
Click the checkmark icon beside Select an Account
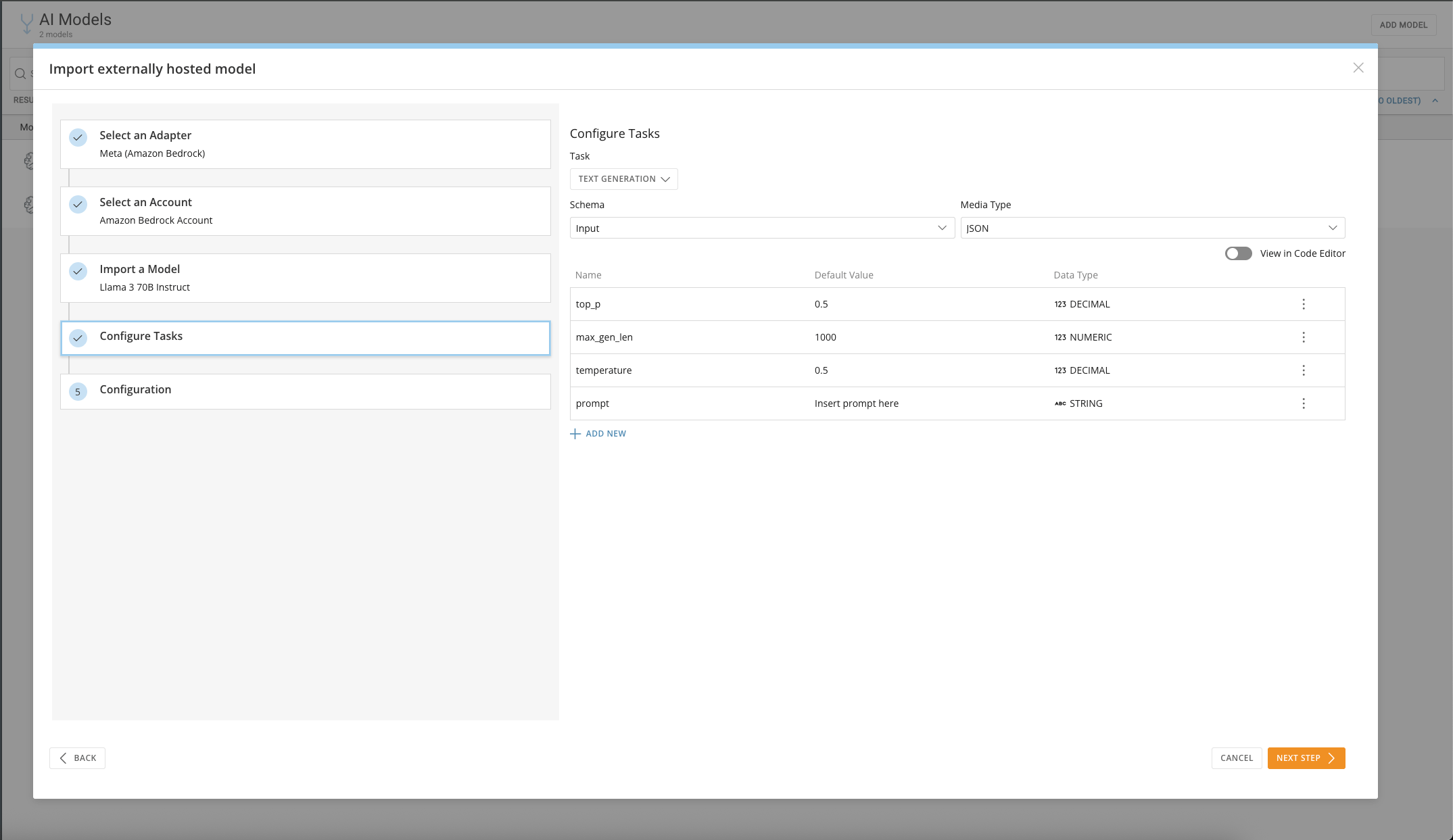click(x=78, y=204)
